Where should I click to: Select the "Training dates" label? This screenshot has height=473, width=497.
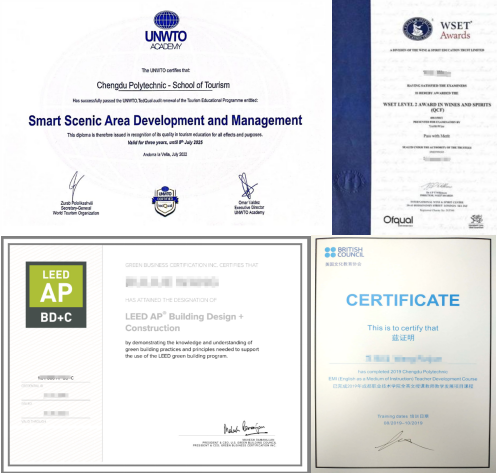tap(403, 416)
